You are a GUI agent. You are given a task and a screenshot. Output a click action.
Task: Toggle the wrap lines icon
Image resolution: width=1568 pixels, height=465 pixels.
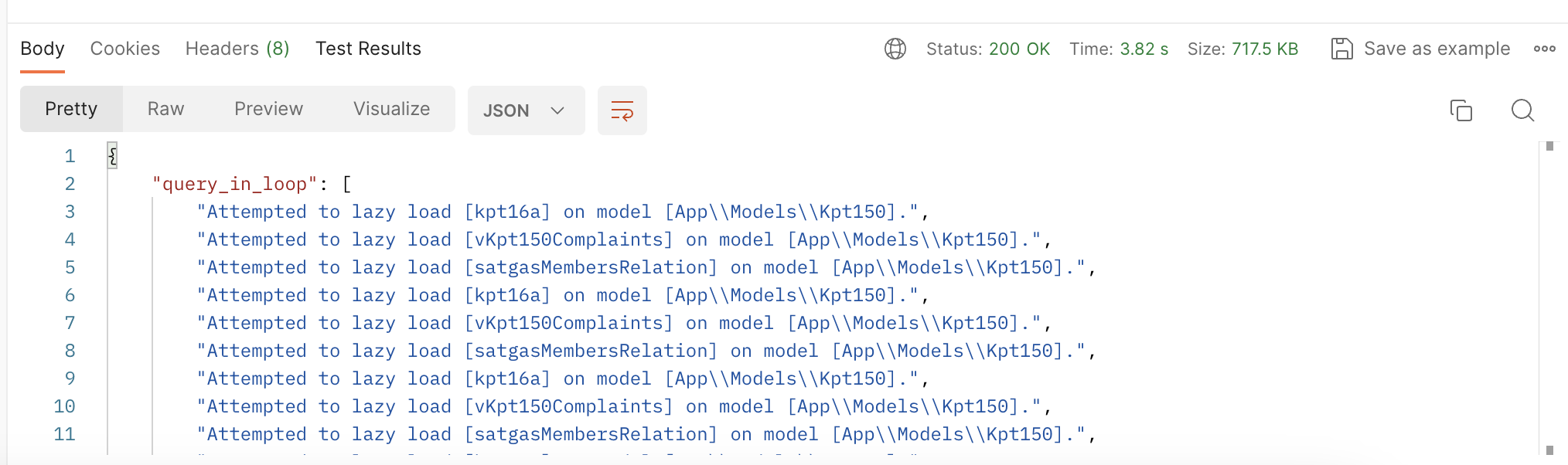pos(622,110)
